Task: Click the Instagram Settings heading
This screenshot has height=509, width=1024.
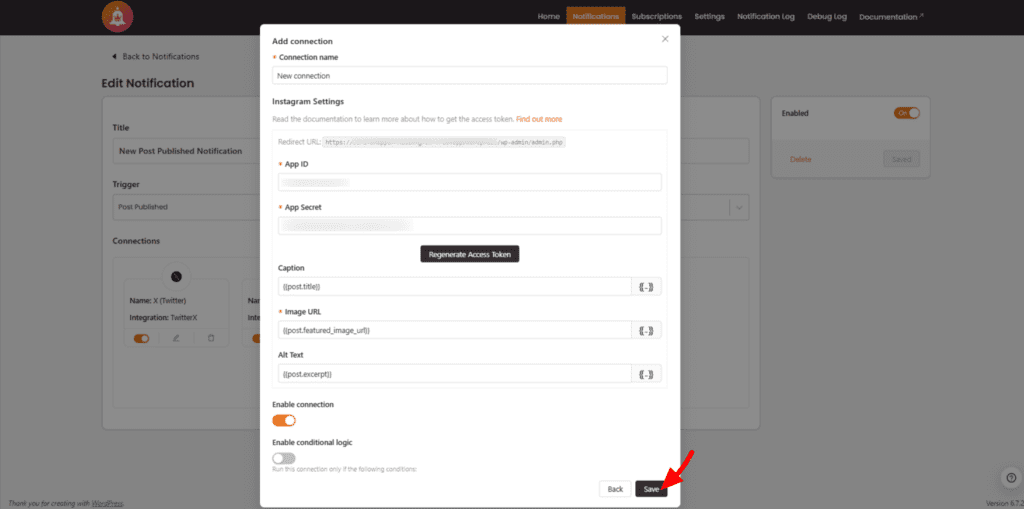Action: click(308, 101)
